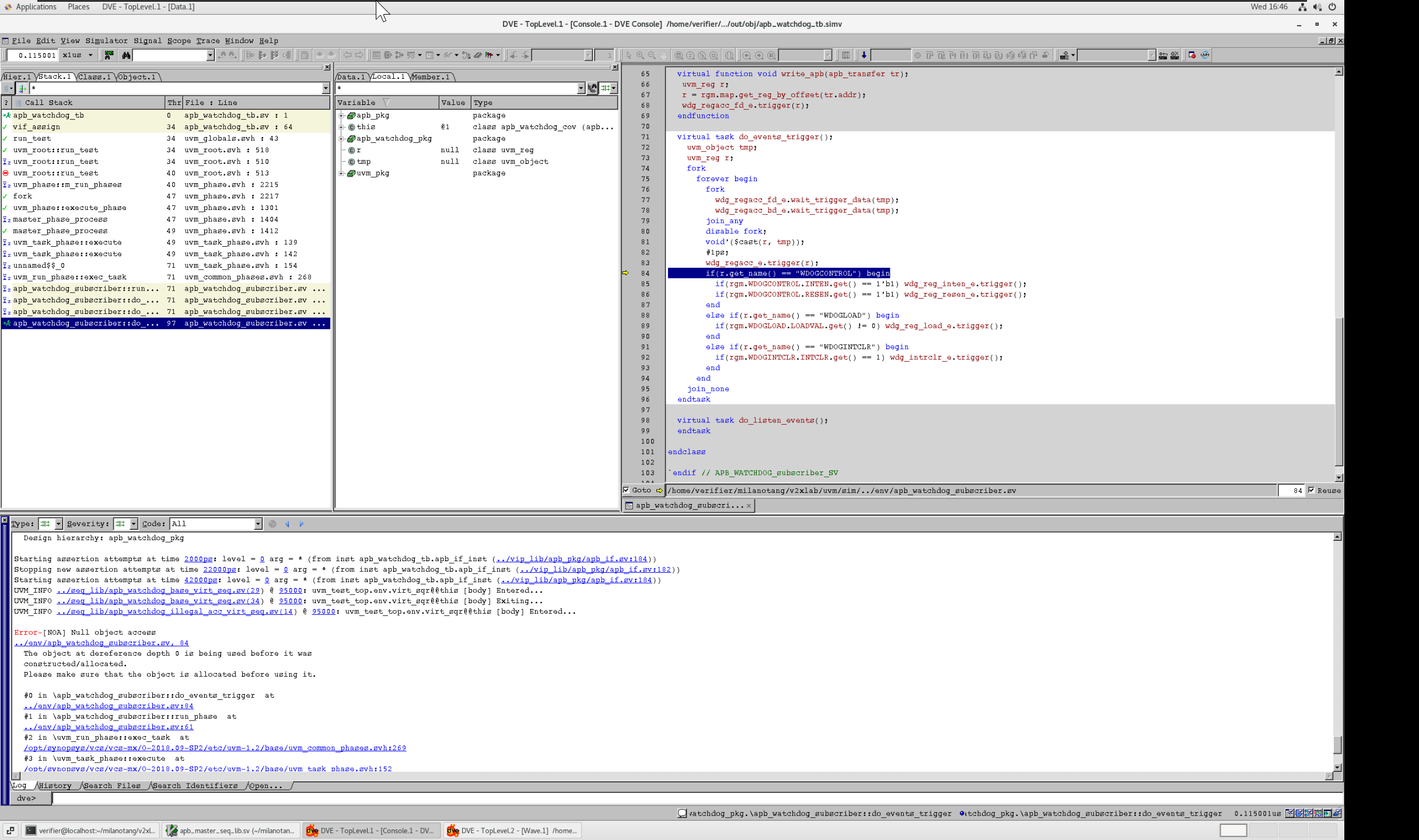This screenshot has height=840, width=1419.
Task: Open the x1us time unit dropdown
Action: click(x=90, y=55)
